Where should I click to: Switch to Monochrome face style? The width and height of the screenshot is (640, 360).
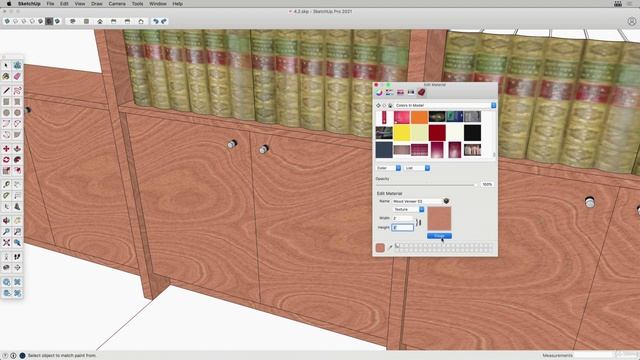[x=58, y=21]
